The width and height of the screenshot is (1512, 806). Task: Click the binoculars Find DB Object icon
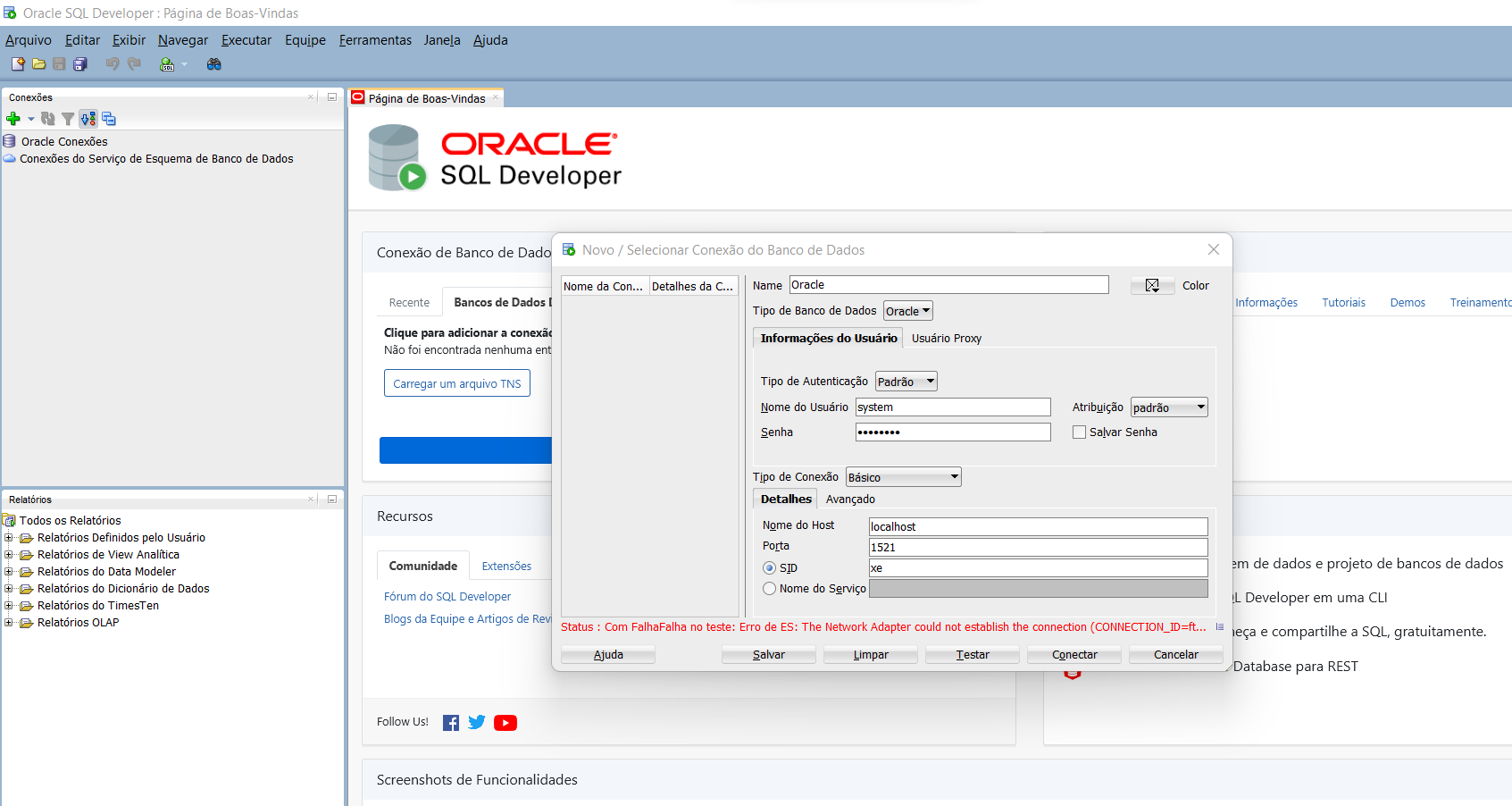point(214,64)
